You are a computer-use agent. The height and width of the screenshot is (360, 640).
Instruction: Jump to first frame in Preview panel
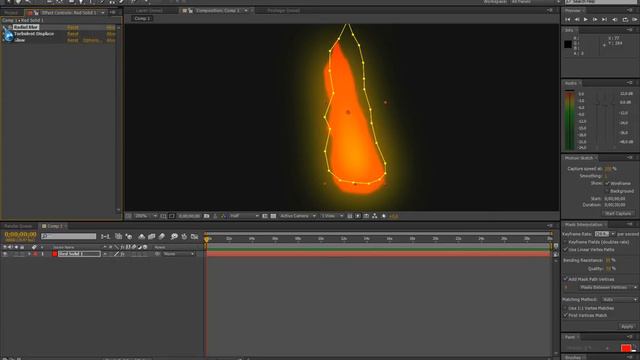coord(568,19)
